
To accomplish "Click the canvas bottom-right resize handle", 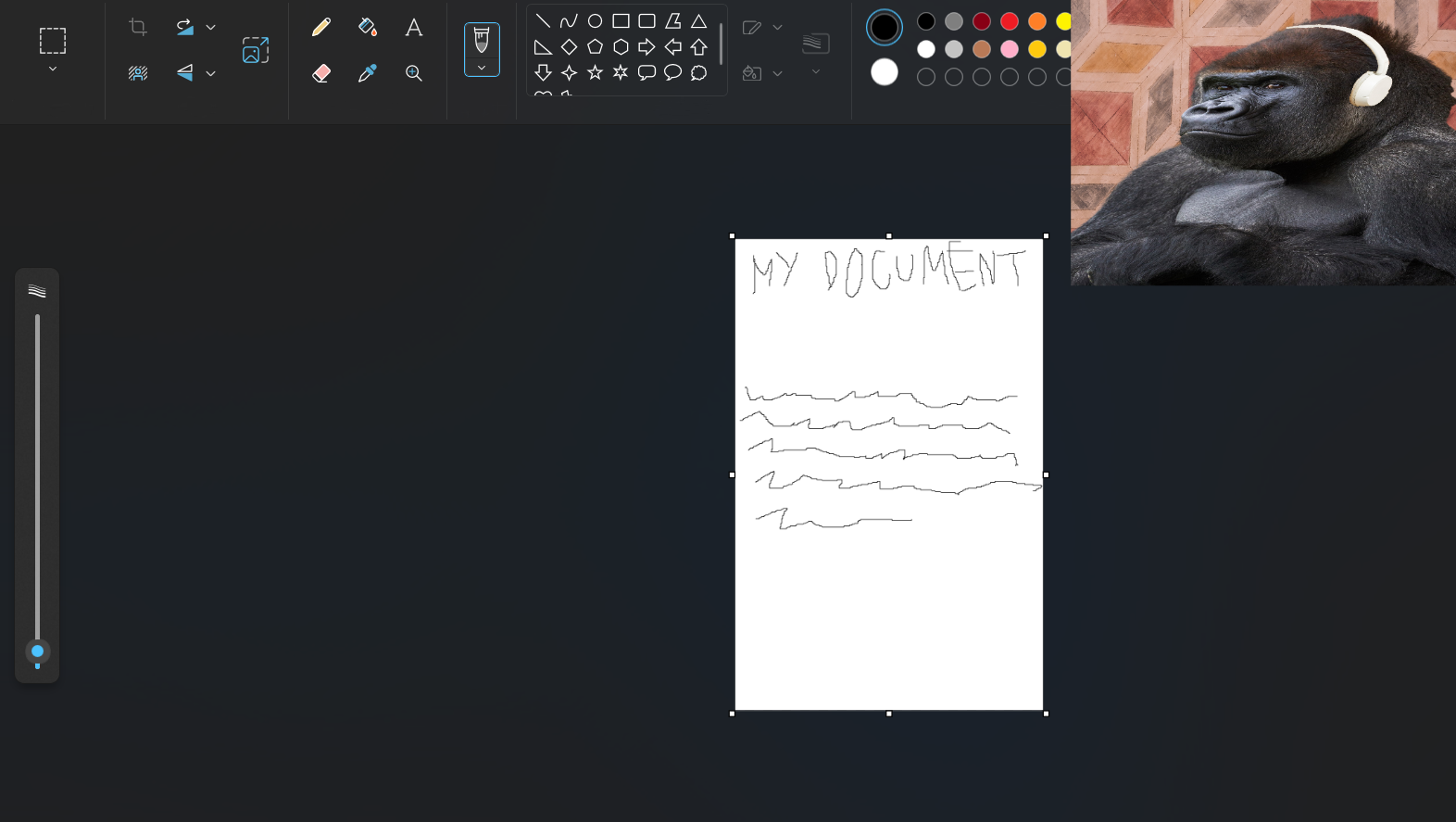I will pos(1047,714).
